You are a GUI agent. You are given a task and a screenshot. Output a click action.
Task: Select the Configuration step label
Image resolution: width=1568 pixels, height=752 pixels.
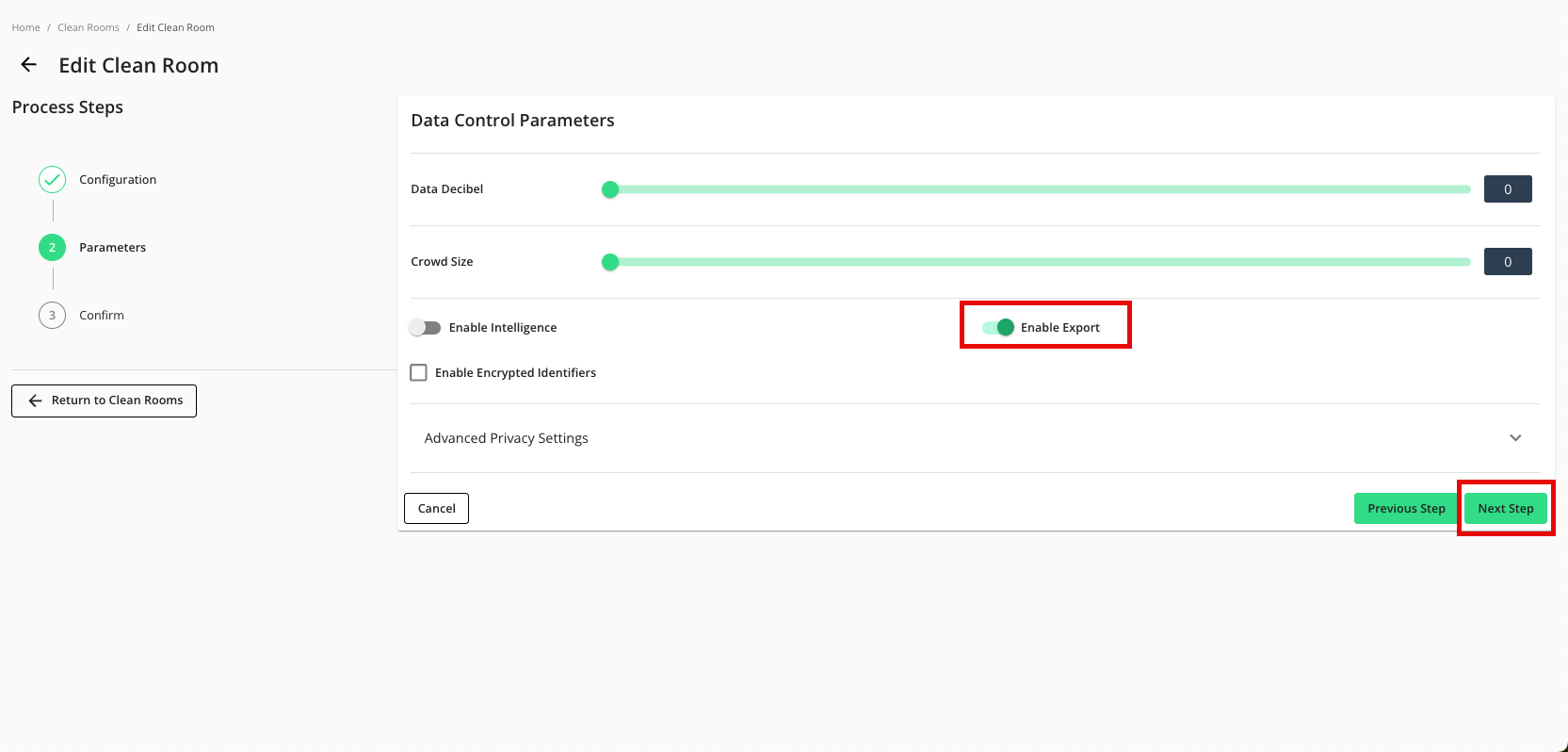pos(118,180)
